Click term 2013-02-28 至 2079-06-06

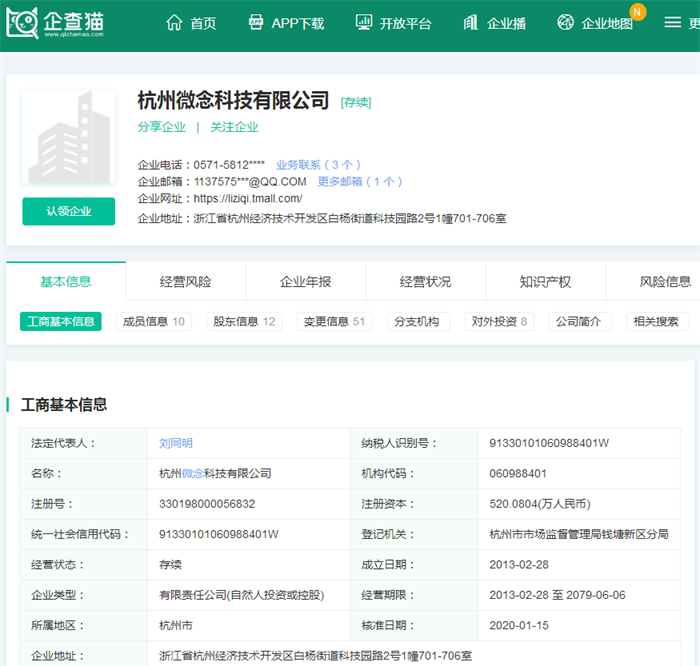pyautogui.click(x=557, y=595)
